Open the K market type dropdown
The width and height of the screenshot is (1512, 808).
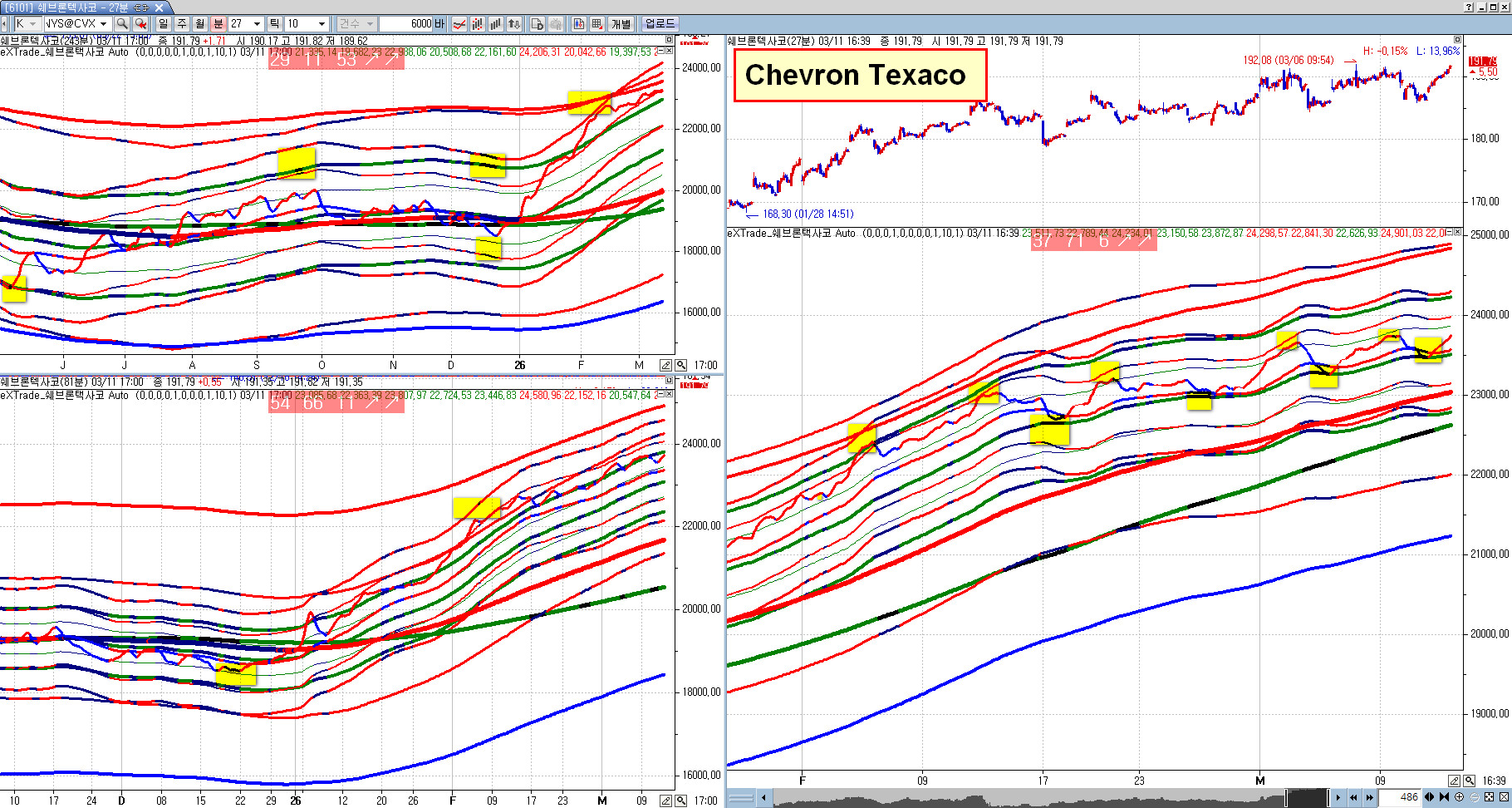27,24
